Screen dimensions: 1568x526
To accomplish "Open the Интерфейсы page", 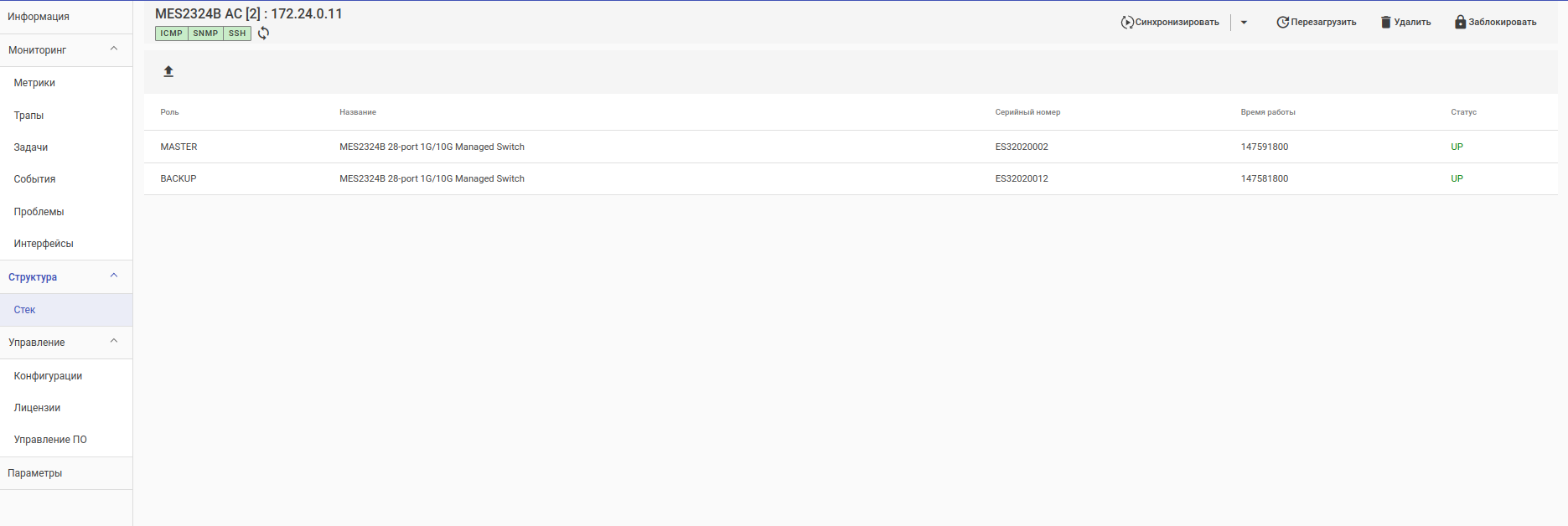I will click(x=66, y=244).
